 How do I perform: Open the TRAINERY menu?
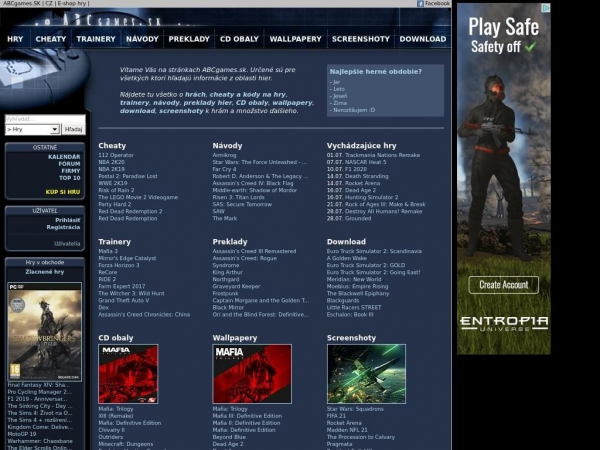[x=96, y=39]
